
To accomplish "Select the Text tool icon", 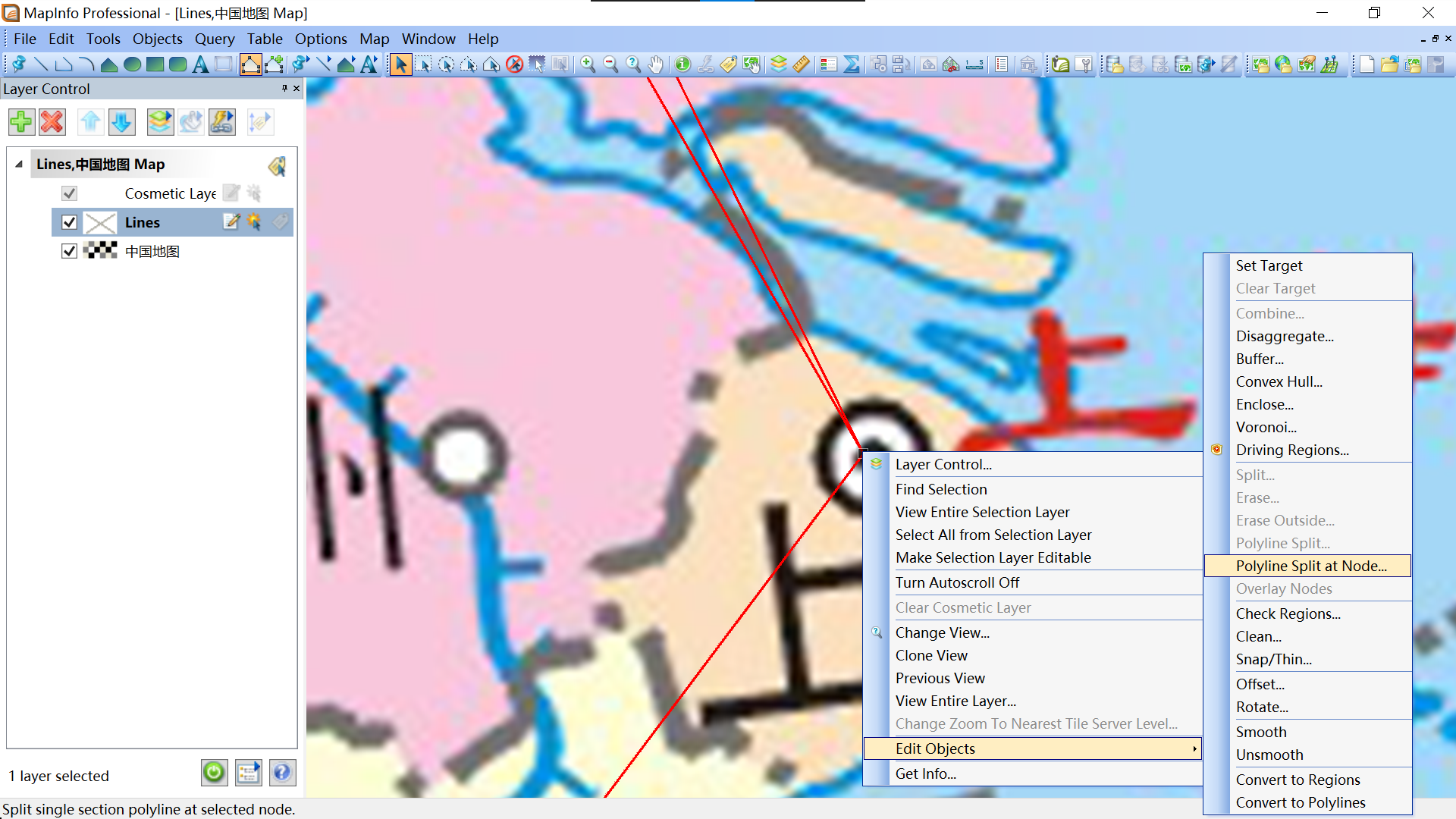I will 200,64.
